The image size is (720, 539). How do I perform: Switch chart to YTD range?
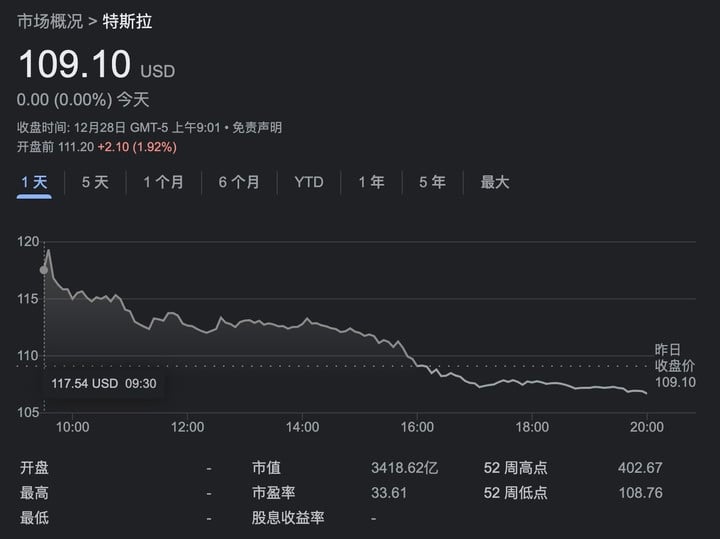309,182
